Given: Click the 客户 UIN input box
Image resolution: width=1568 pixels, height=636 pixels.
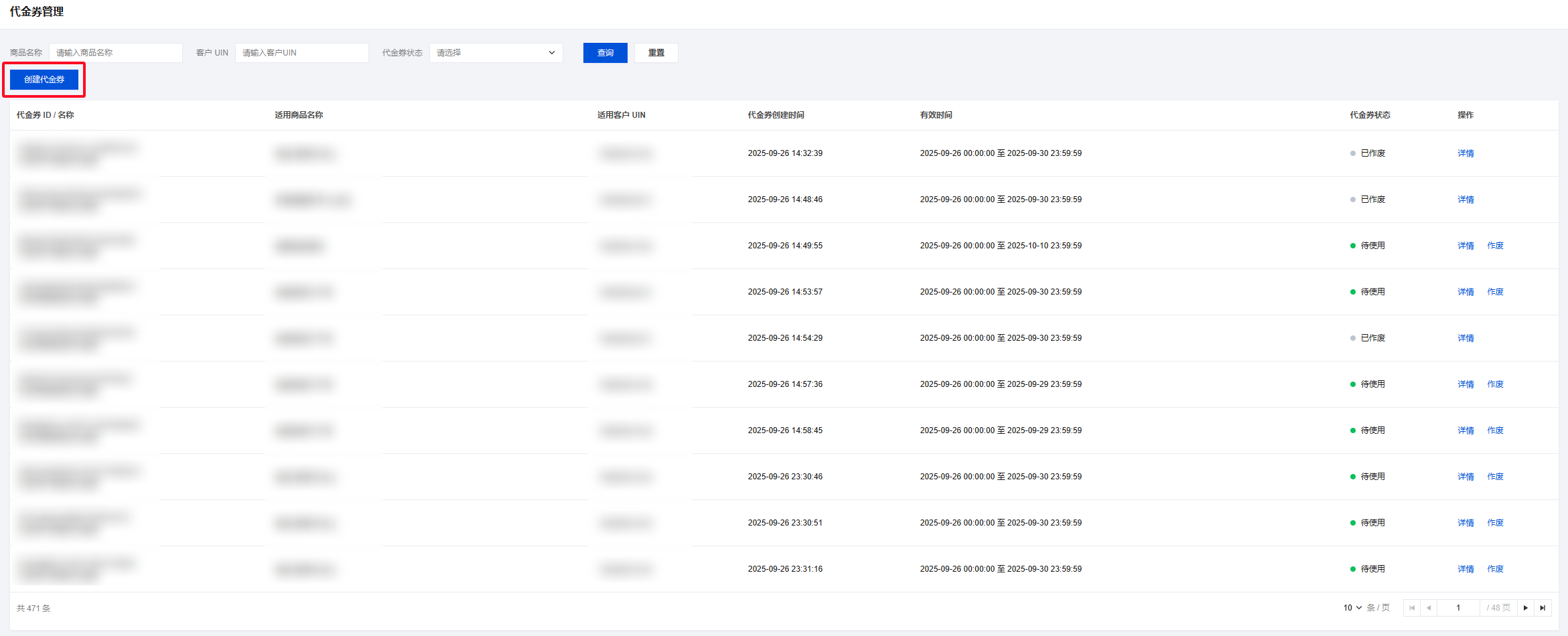Looking at the screenshot, I should (x=301, y=53).
